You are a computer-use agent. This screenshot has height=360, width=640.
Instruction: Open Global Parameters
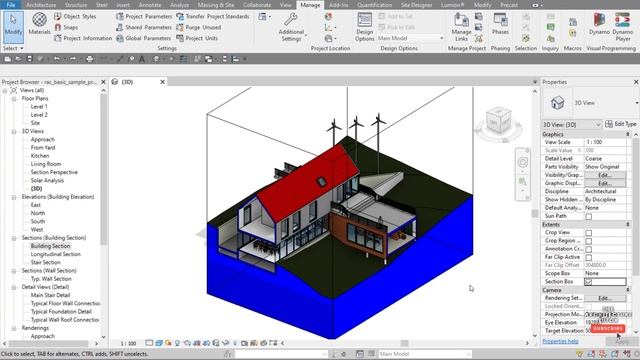tap(143, 38)
